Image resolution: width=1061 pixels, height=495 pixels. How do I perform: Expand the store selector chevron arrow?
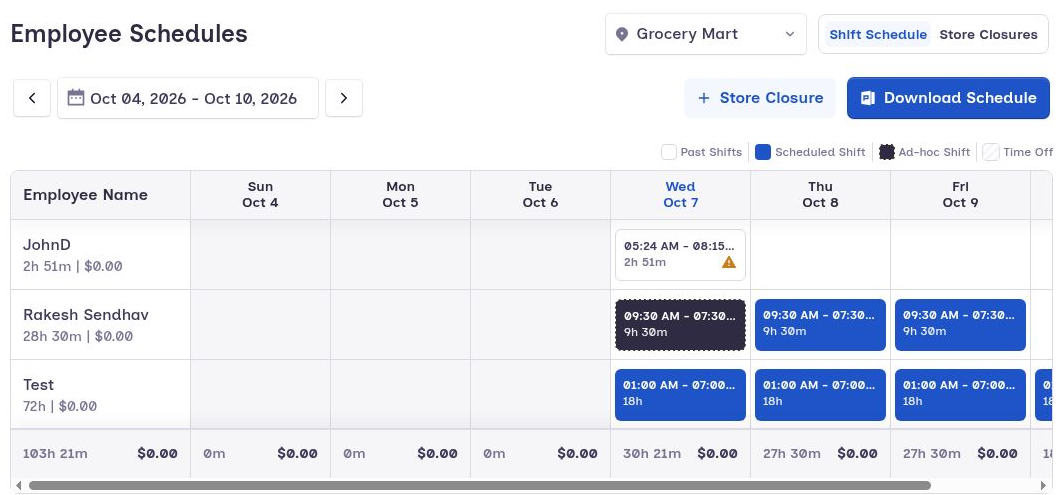click(790, 34)
